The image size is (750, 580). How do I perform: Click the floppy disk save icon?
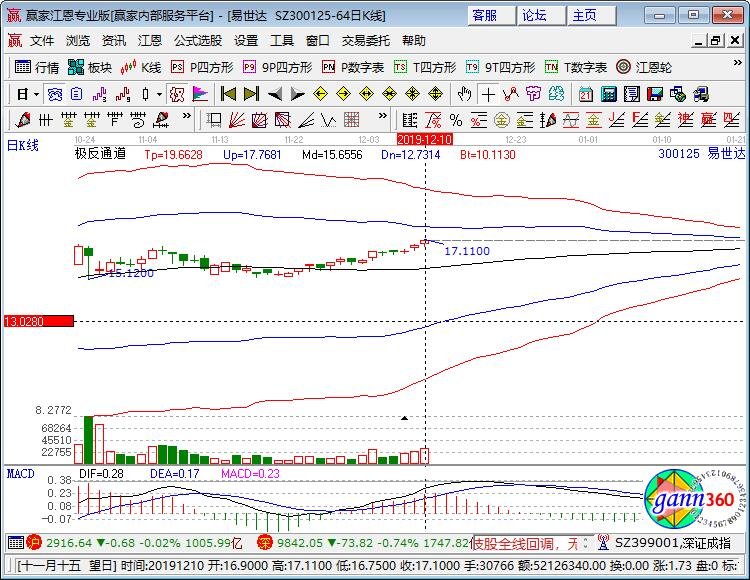coord(655,94)
